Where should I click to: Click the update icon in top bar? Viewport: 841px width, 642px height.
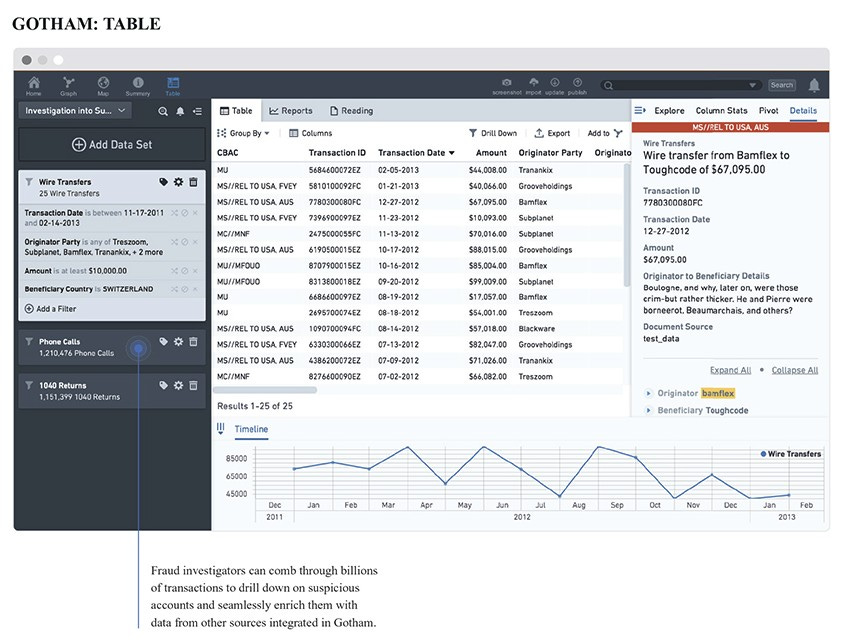(555, 85)
